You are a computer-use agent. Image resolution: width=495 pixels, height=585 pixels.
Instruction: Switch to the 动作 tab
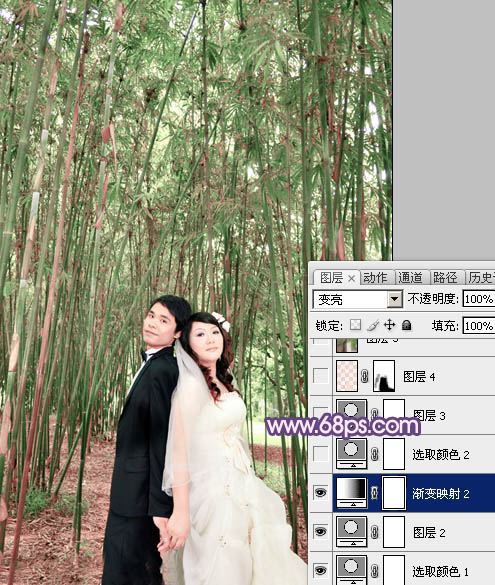coord(376,278)
